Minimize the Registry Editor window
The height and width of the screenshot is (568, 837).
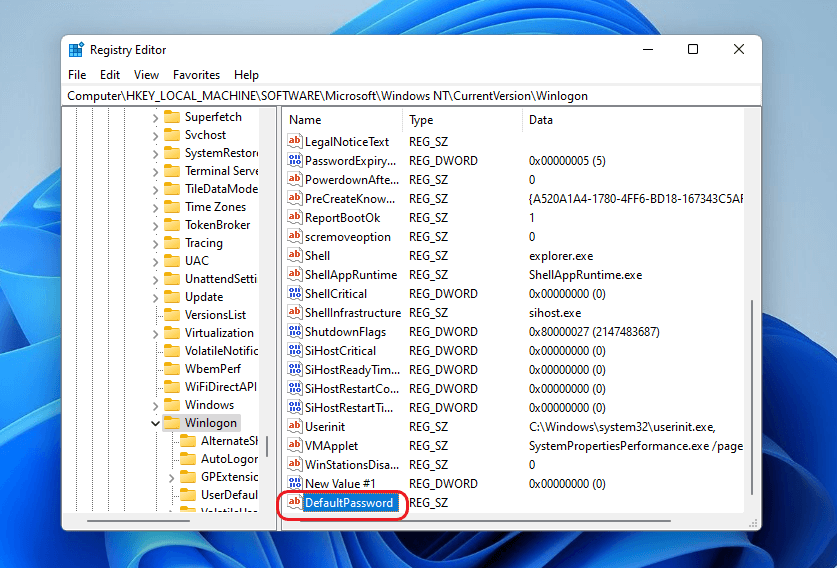tap(648, 49)
